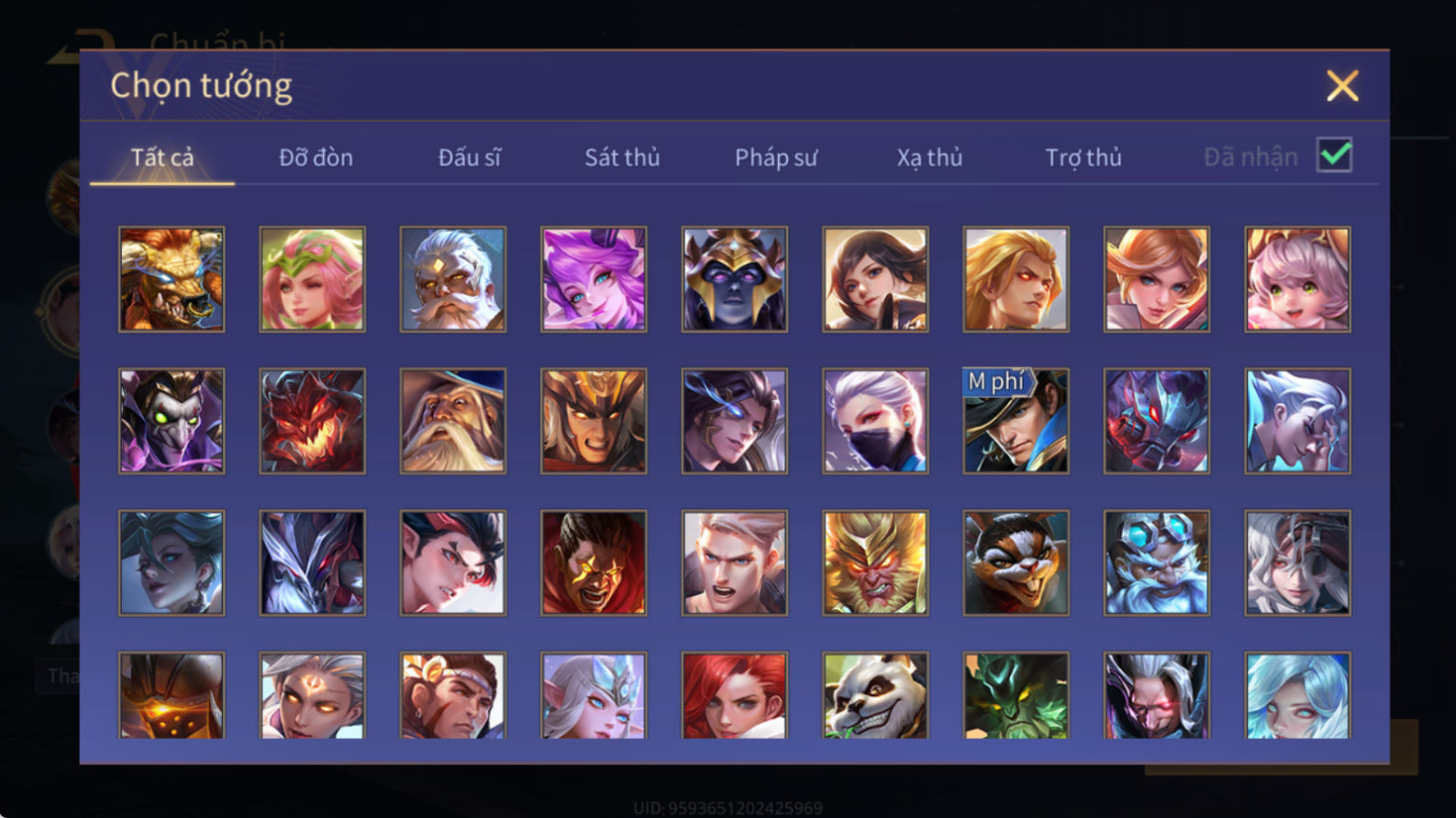Toggle the Đã nhận checkbox
The height and width of the screenshot is (818, 1456).
coord(1334,155)
